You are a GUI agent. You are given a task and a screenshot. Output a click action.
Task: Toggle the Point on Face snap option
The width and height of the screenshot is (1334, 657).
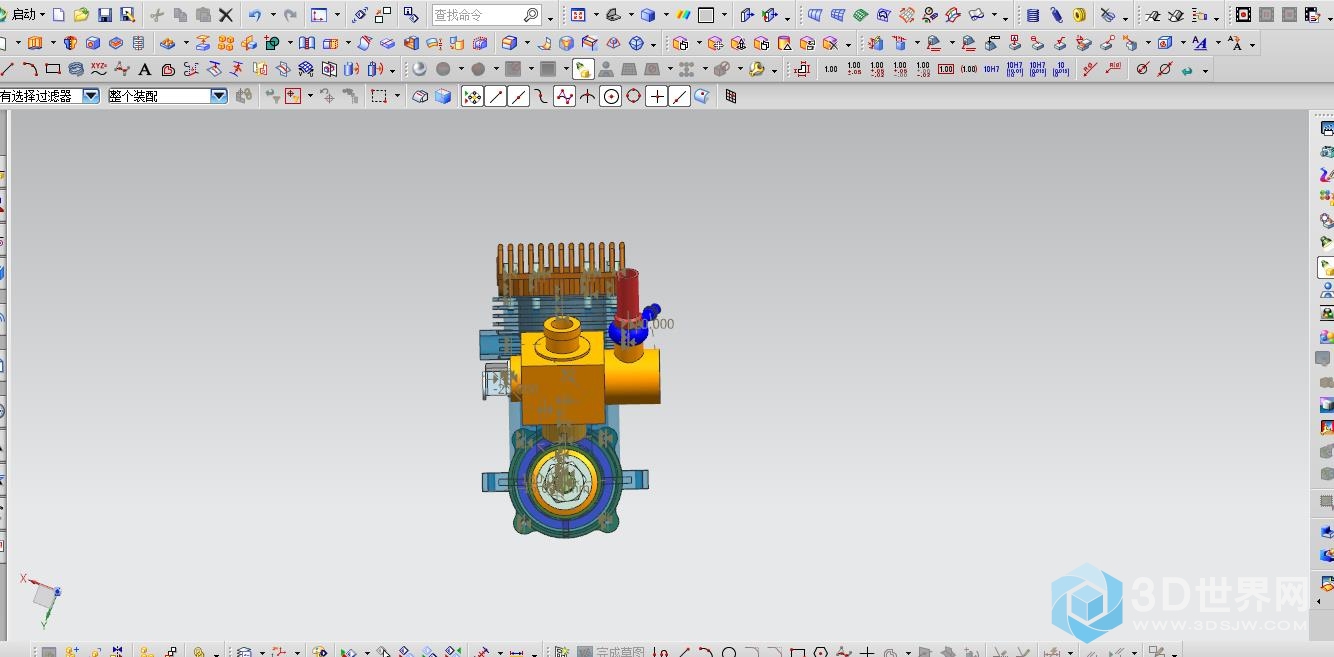click(702, 96)
